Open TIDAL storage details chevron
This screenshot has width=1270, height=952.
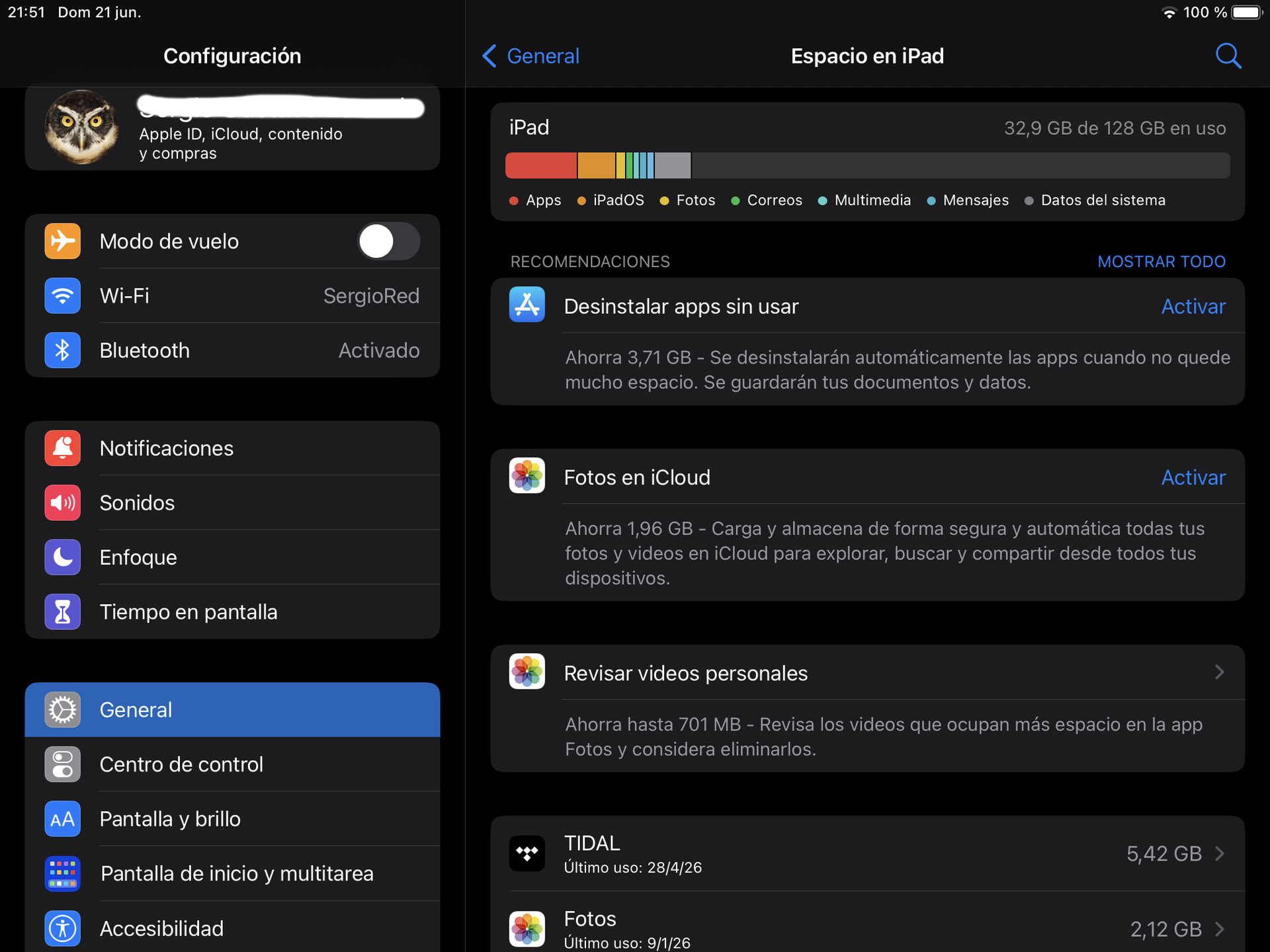1220,853
